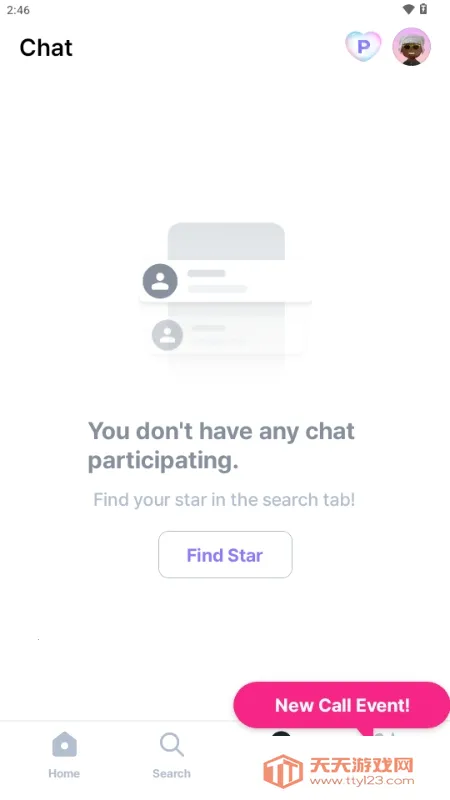Image resolution: width=450 pixels, height=800 pixels.
Task: Click the faded lower user avatar illustration
Action: pos(167,335)
